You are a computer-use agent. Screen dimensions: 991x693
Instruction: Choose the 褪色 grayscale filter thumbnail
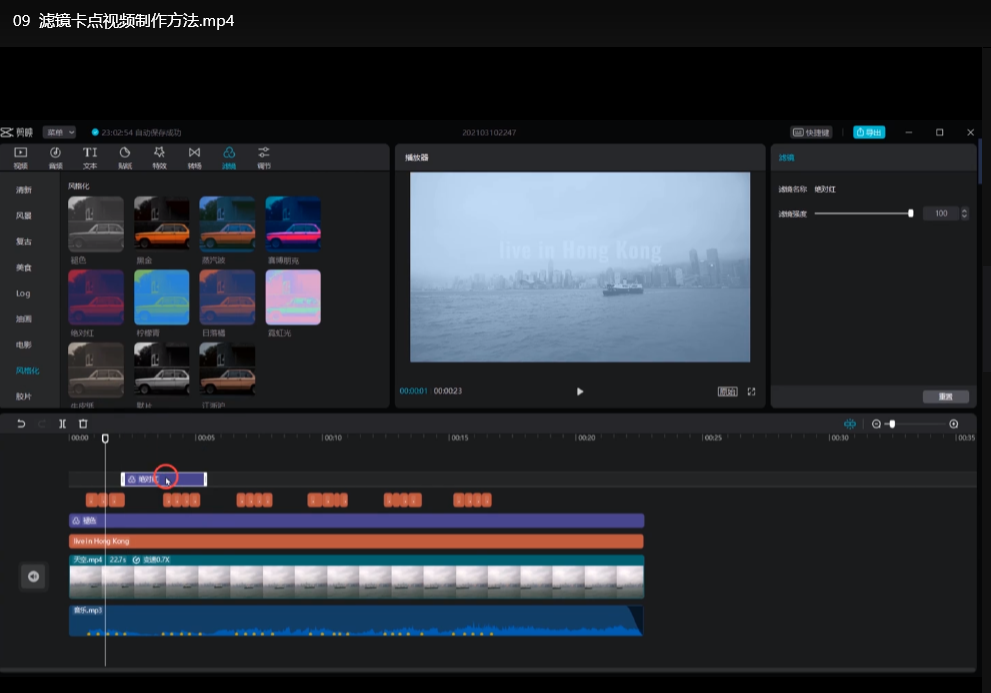point(96,224)
